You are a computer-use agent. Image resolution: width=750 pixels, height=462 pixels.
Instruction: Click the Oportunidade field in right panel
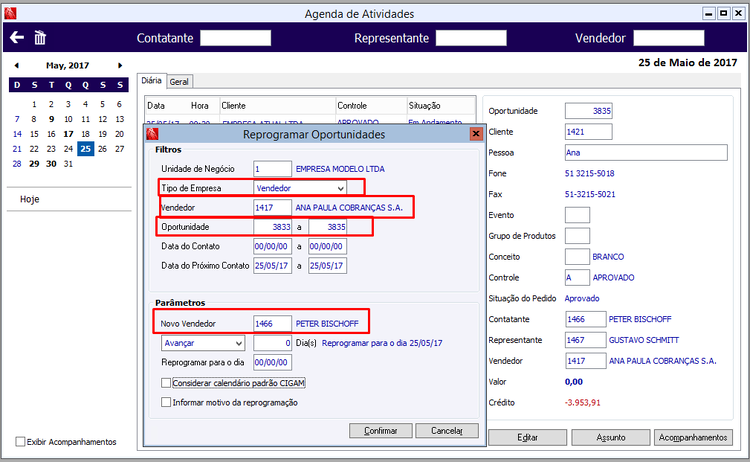point(588,111)
